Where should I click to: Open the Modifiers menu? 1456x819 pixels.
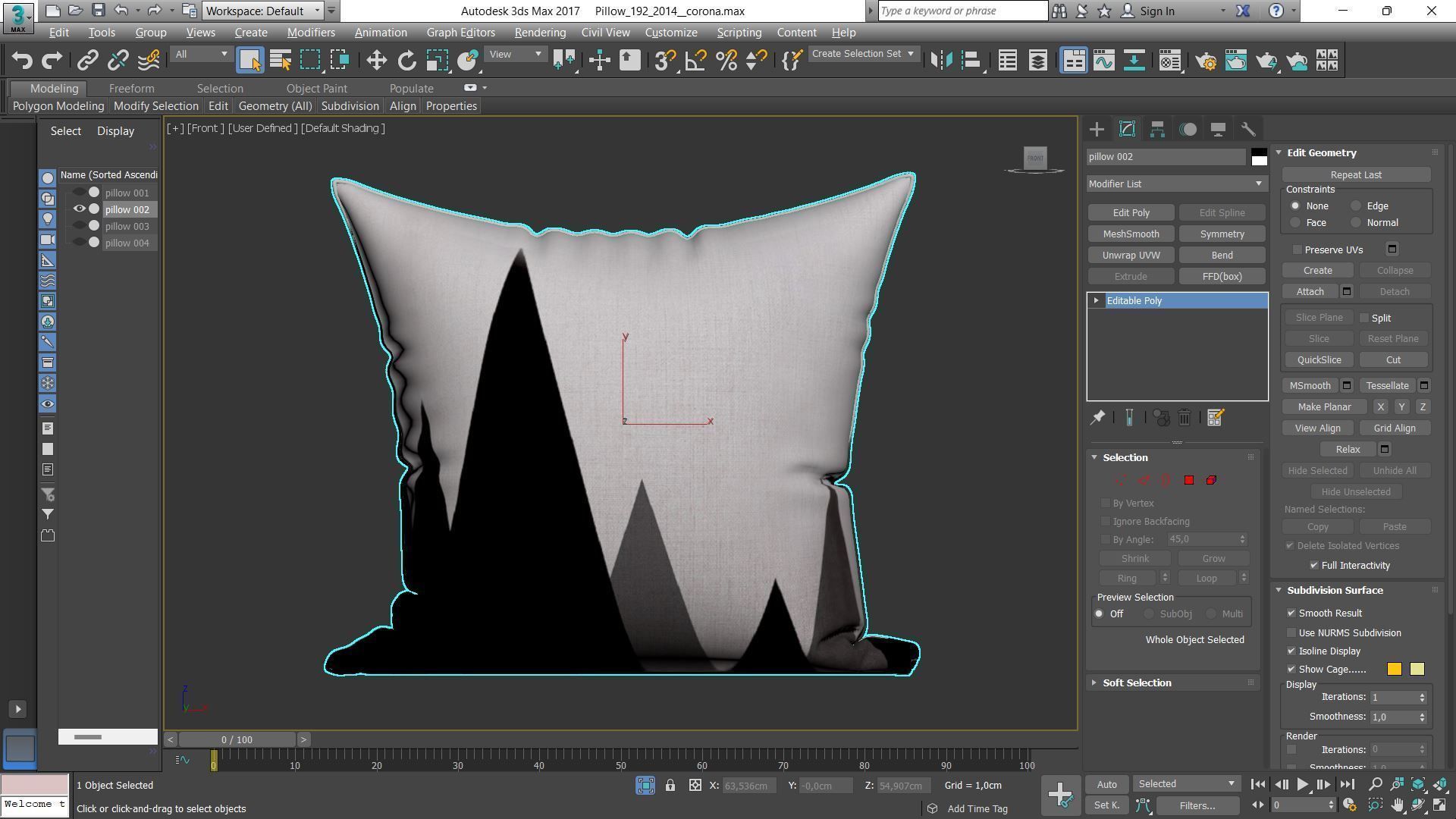point(311,33)
